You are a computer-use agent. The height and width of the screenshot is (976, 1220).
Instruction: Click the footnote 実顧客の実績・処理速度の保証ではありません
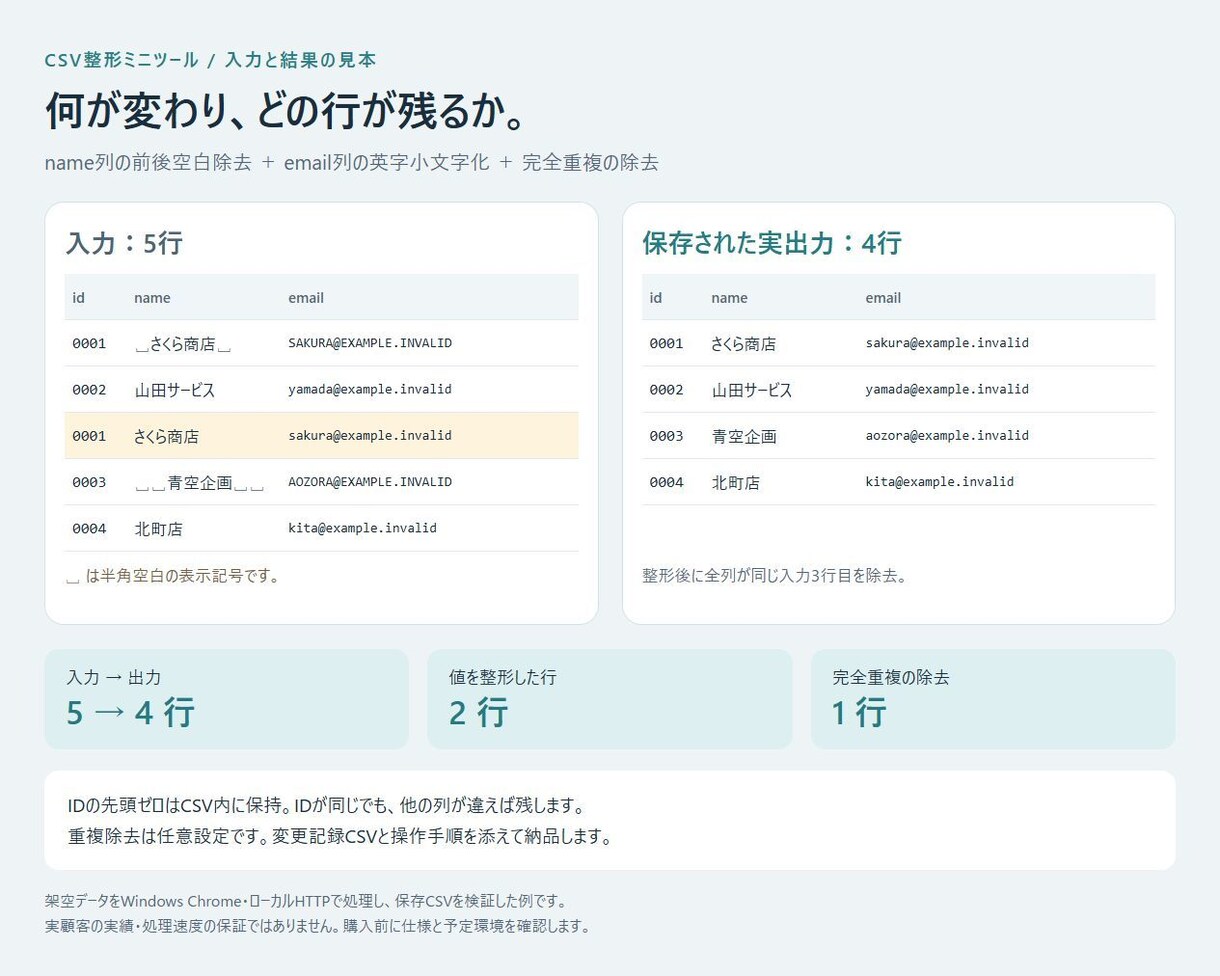click(317, 926)
